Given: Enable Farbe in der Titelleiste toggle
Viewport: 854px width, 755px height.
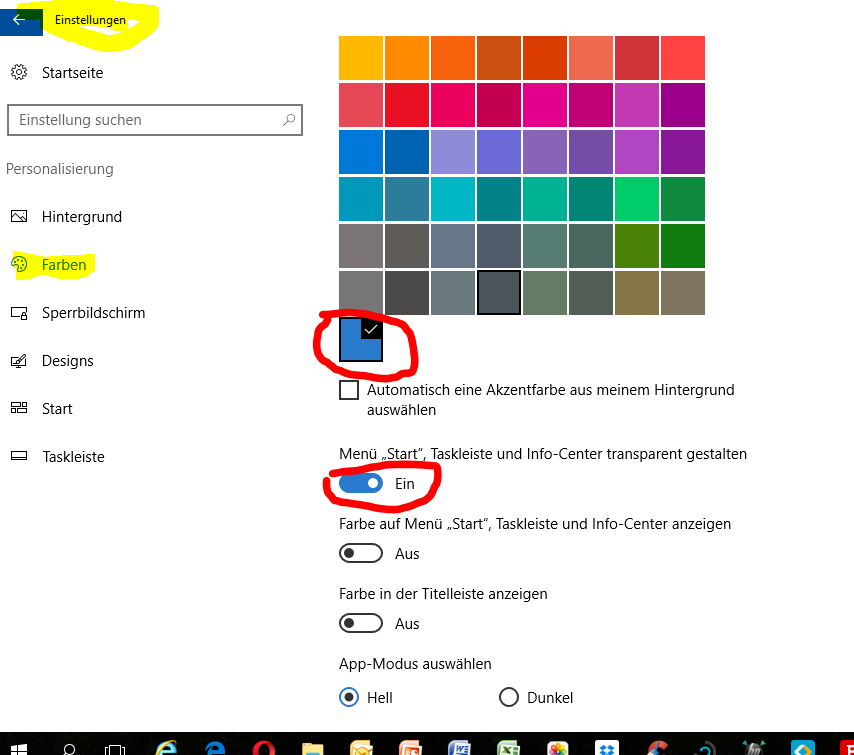Looking at the screenshot, I should click(361, 623).
